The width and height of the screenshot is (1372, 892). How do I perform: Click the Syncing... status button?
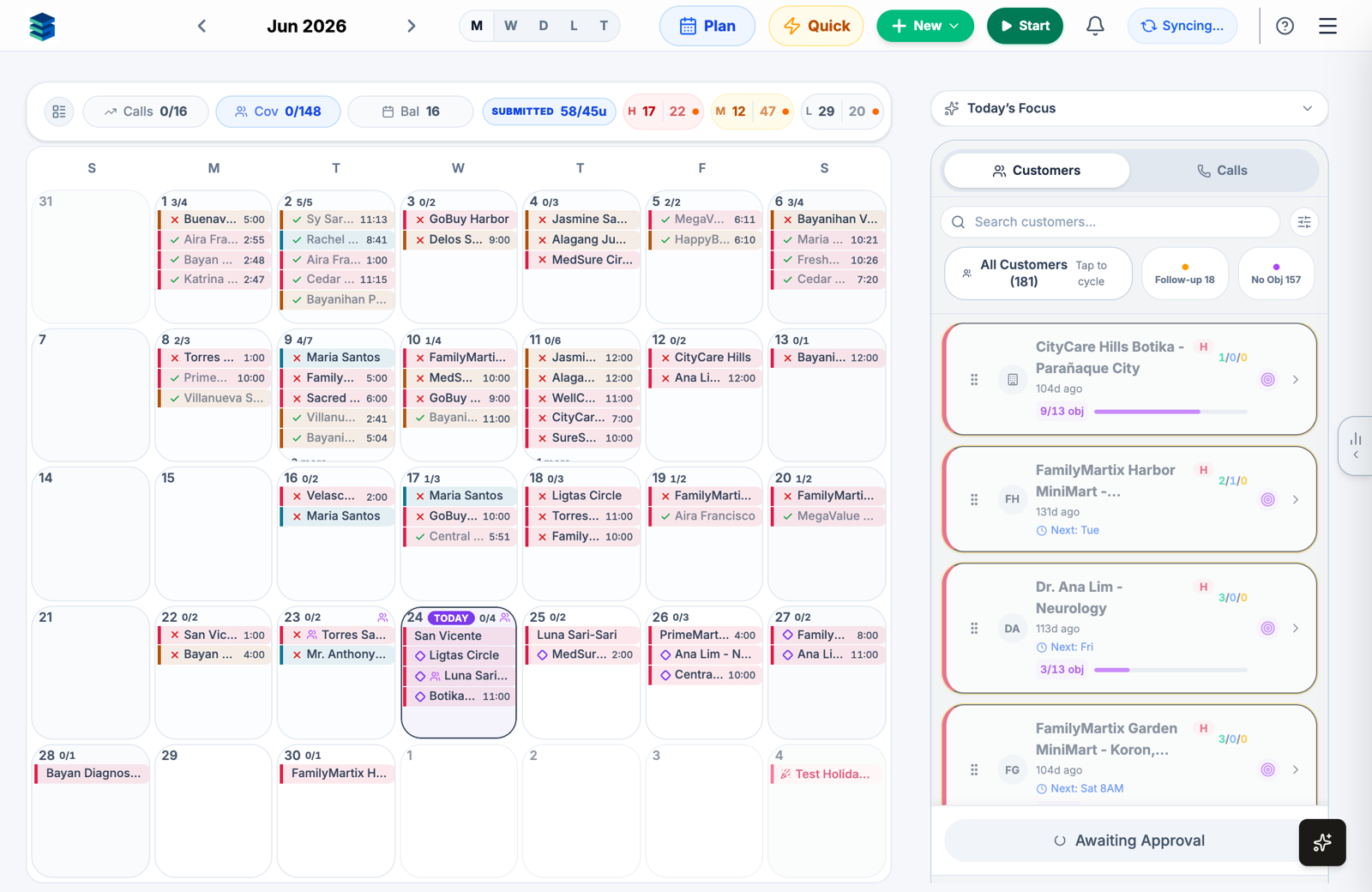pyautogui.click(x=1182, y=26)
